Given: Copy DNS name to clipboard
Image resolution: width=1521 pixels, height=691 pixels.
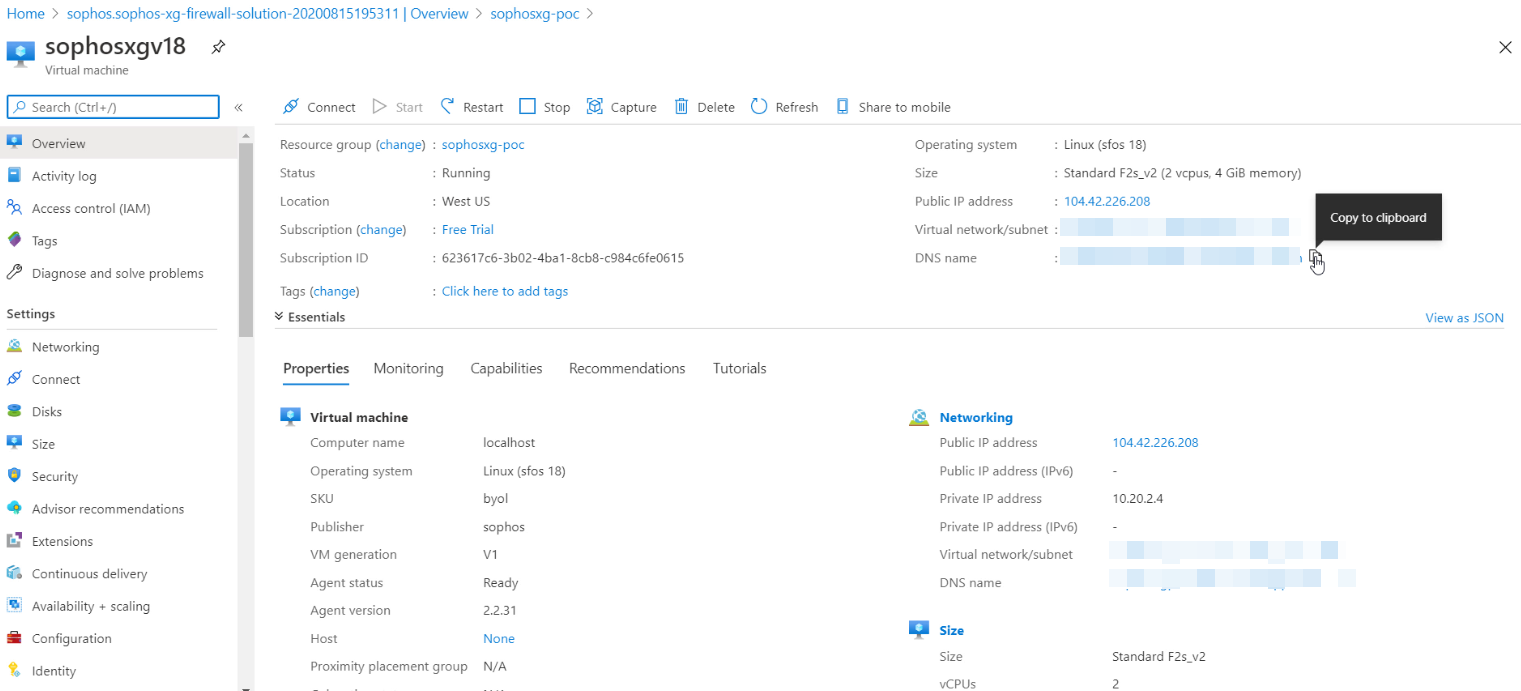Looking at the screenshot, I should pos(1315,258).
